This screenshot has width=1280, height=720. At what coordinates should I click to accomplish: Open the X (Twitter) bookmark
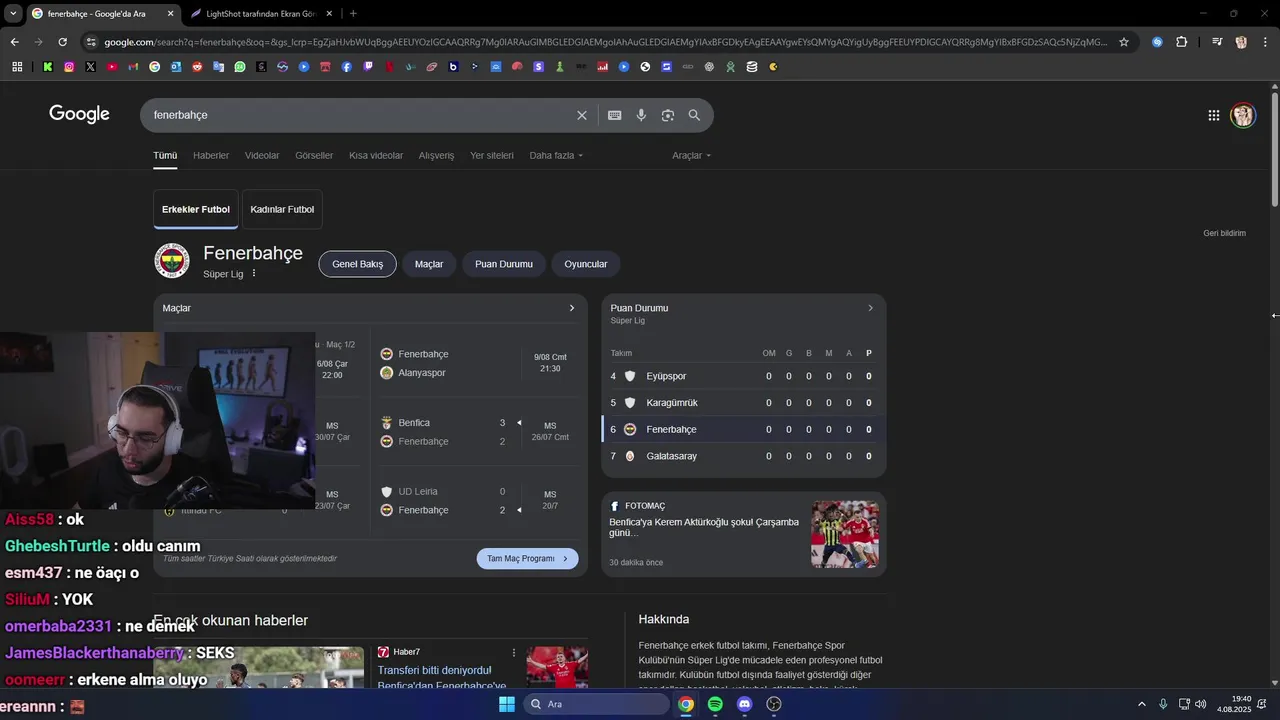pyautogui.click(x=90, y=67)
